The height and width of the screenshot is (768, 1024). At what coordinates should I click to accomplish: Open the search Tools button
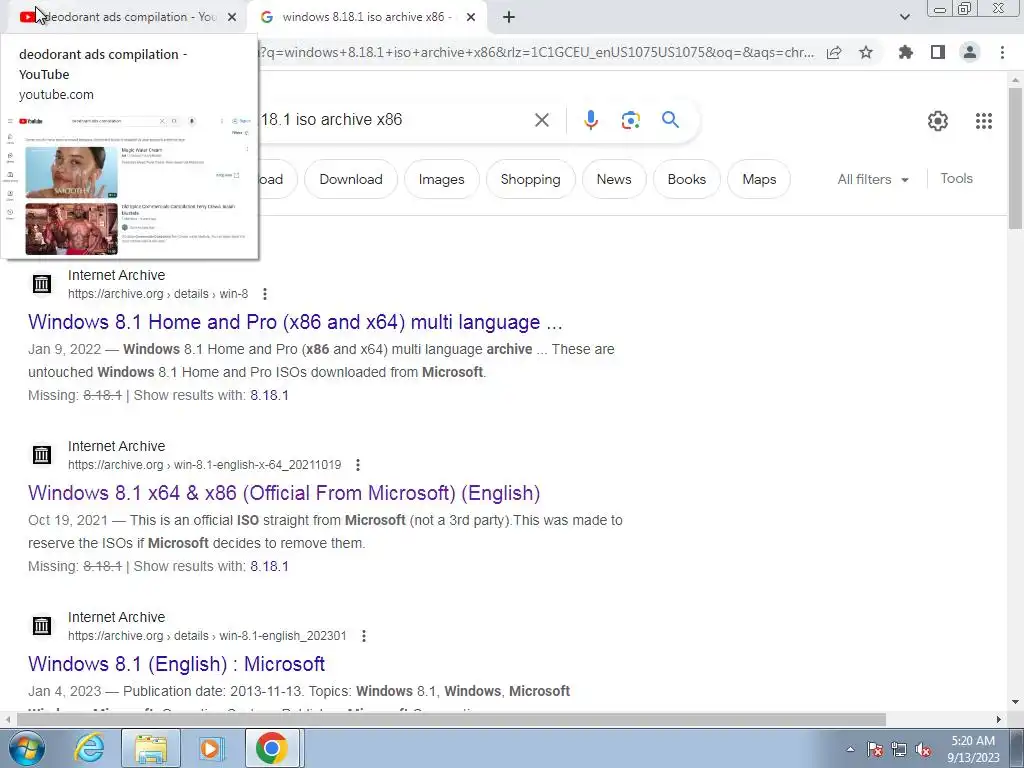[956, 178]
